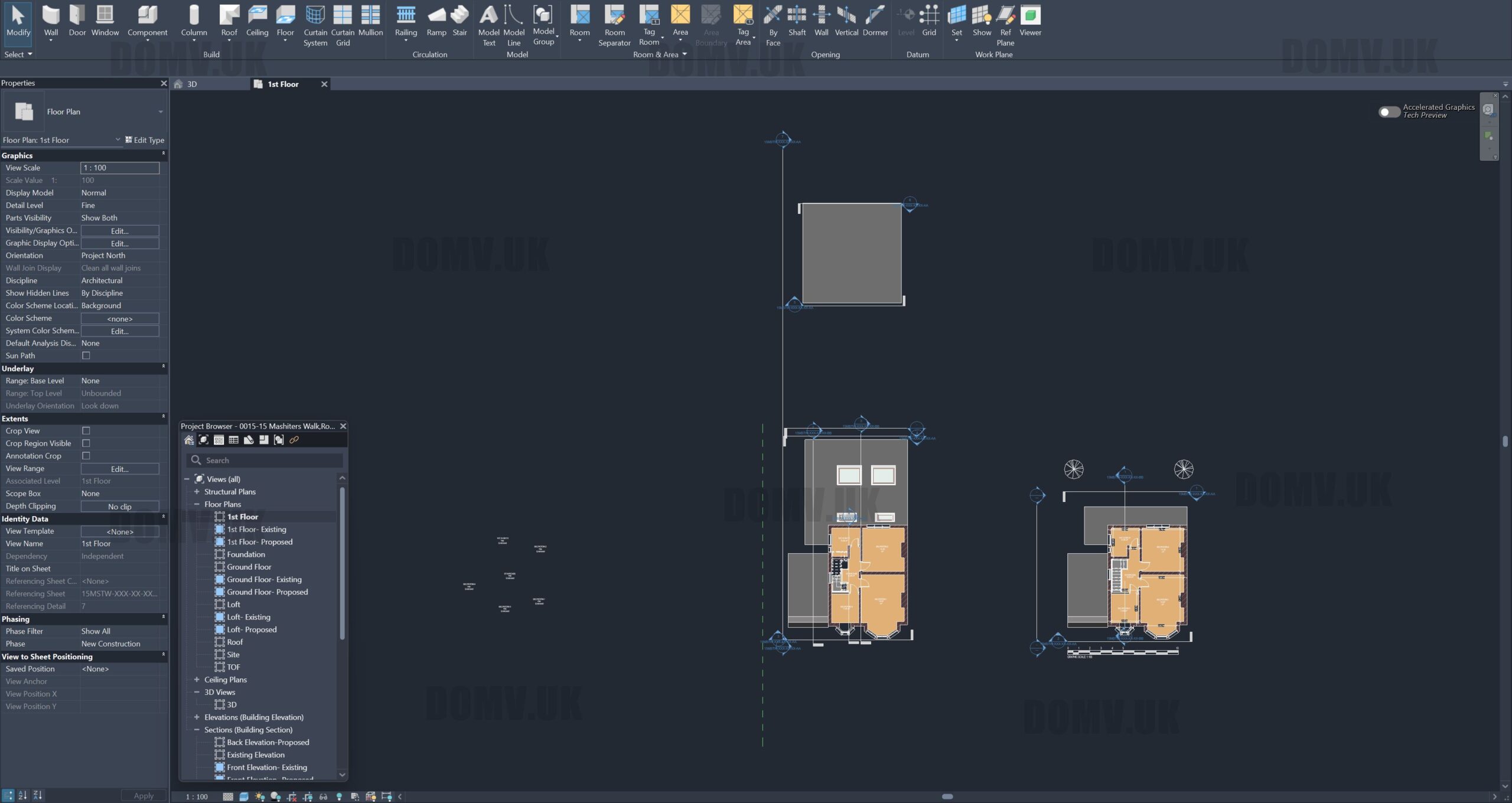Expand the Structural Plans tree node
This screenshot has height=803, width=1512.
(197, 492)
